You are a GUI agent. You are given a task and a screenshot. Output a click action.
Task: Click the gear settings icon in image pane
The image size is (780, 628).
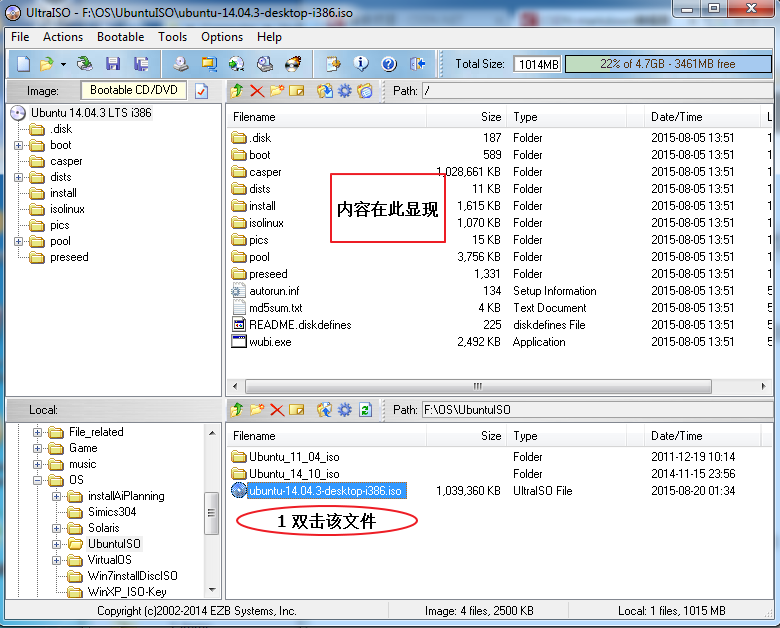coord(345,91)
